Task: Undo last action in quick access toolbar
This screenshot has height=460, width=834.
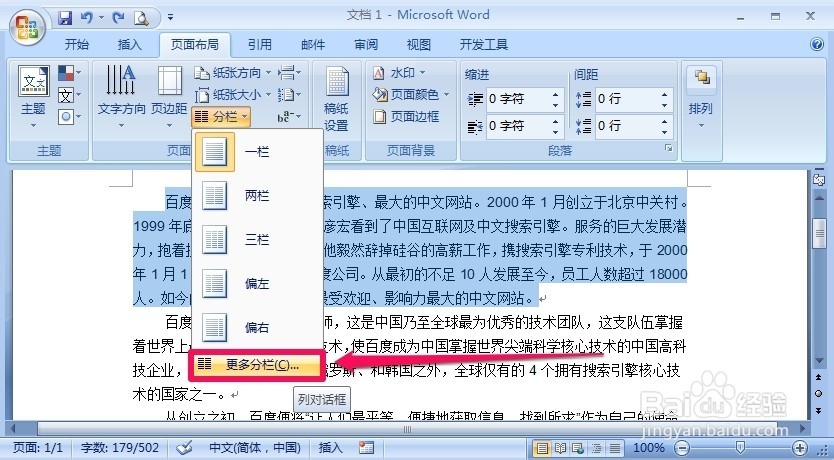Action: click(x=87, y=18)
